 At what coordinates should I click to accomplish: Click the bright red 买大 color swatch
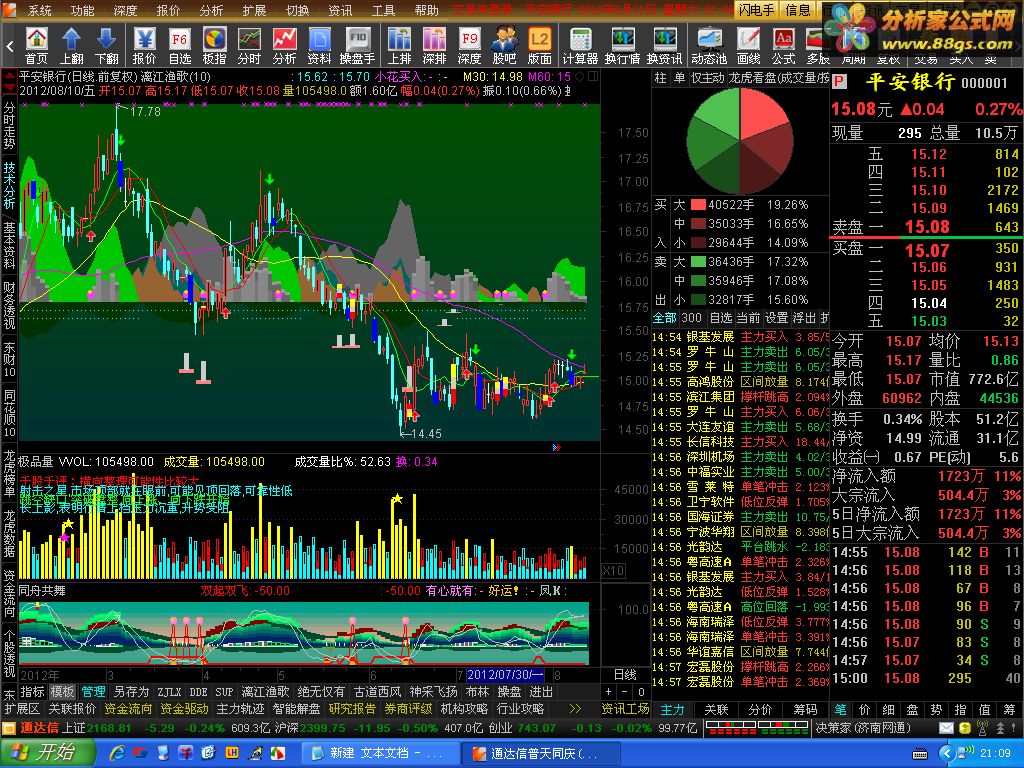(x=698, y=205)
